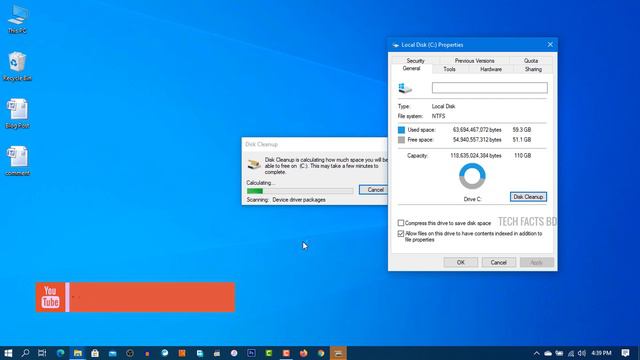Screen dimensions: 640x360
Task: Switch to the Previous Versions tab
Action: [474, 60]
